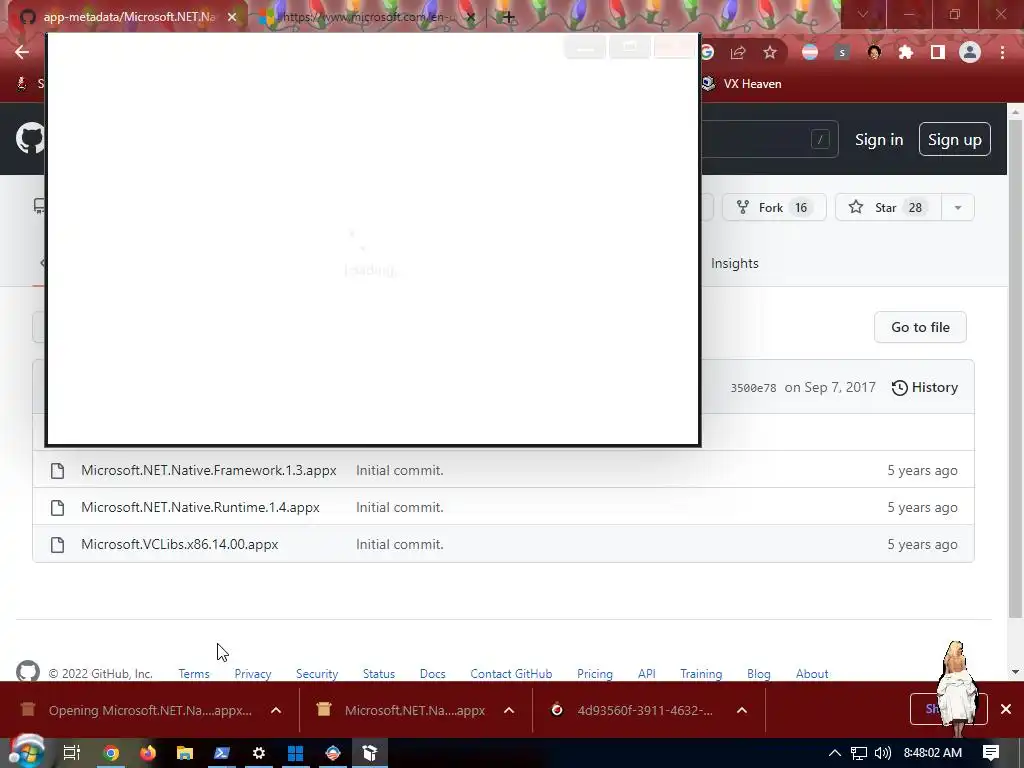1024x768 pixels.
Task: Open the Start menu orb
Action: 27,752
